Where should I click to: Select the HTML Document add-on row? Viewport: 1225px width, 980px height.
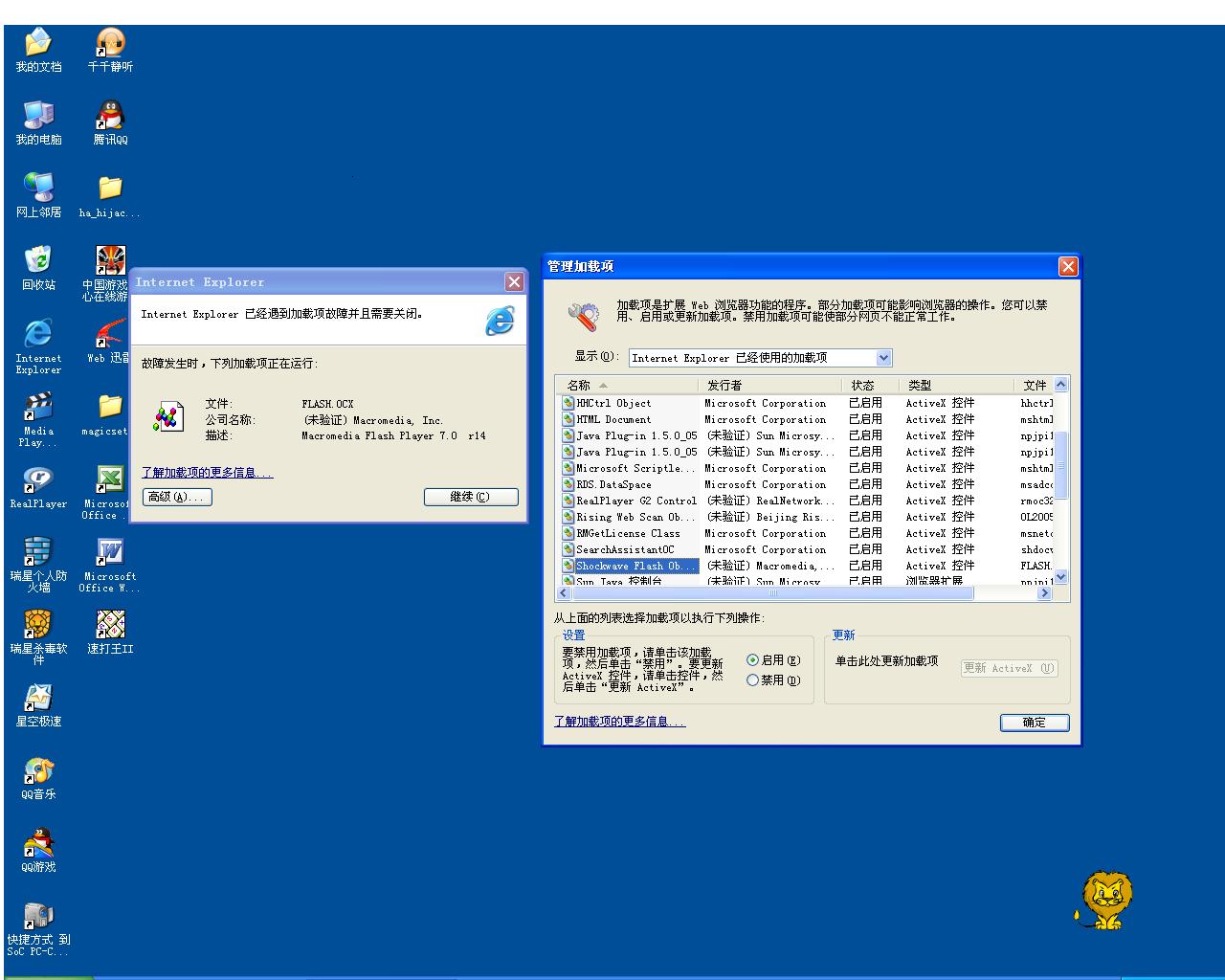pyautogui.click(x=805, y=420)
